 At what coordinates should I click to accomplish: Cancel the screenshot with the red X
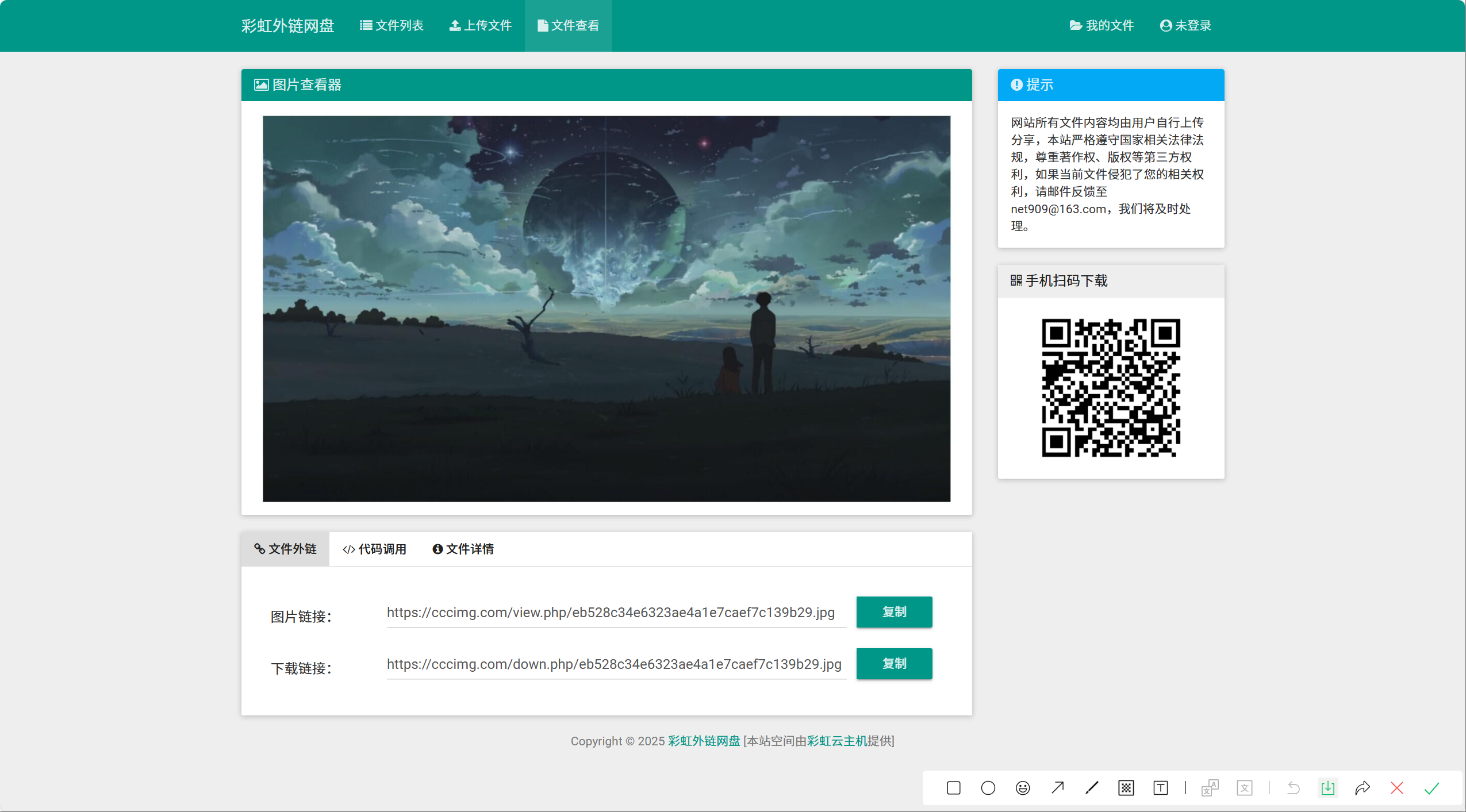[x=1396, y=788]
